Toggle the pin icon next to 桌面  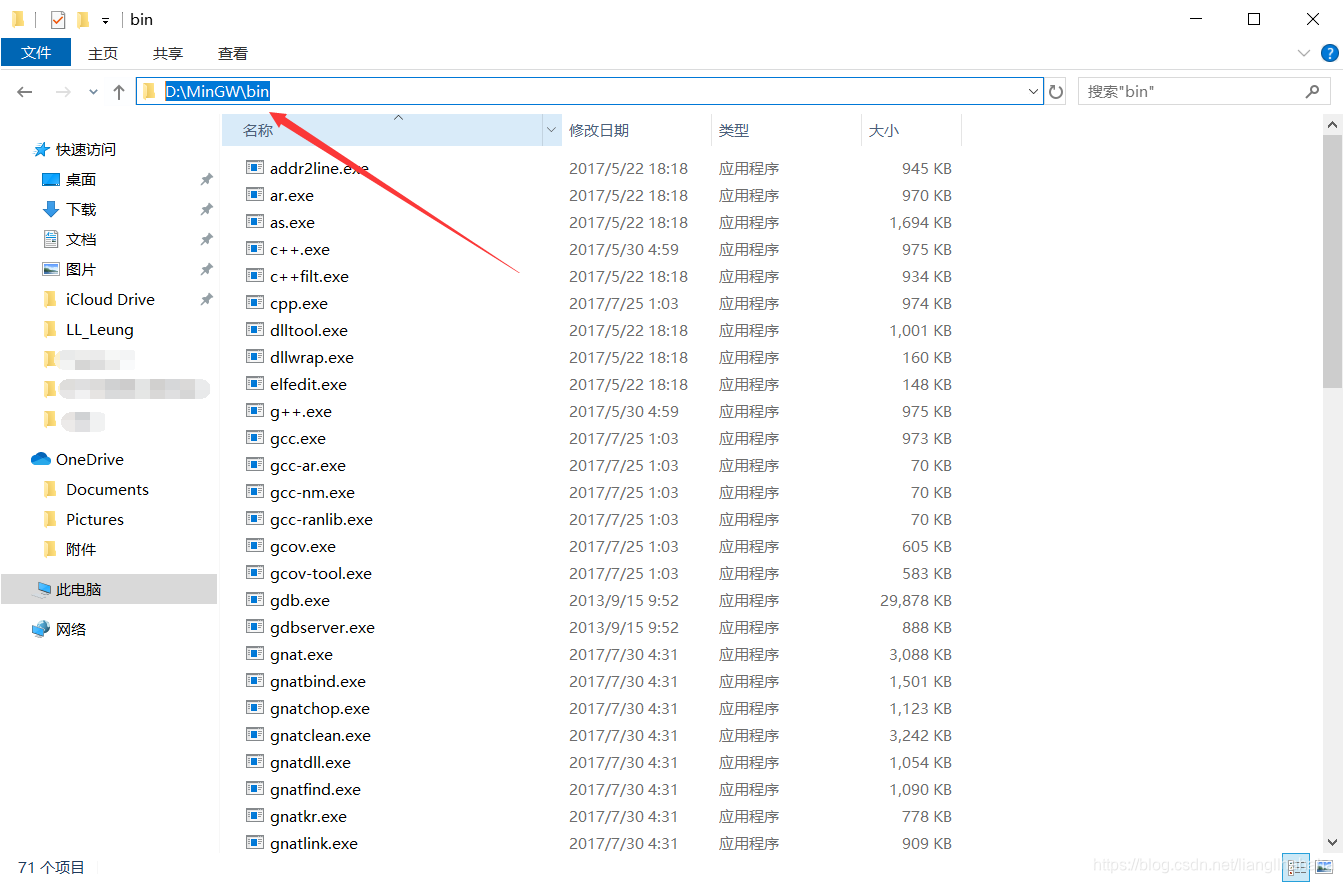point(206,179)
